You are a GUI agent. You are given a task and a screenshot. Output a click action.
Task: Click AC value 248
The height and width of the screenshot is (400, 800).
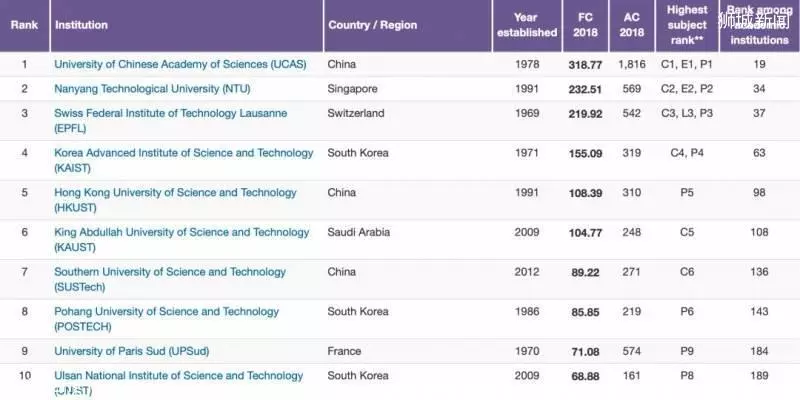(x=632, y=232)
